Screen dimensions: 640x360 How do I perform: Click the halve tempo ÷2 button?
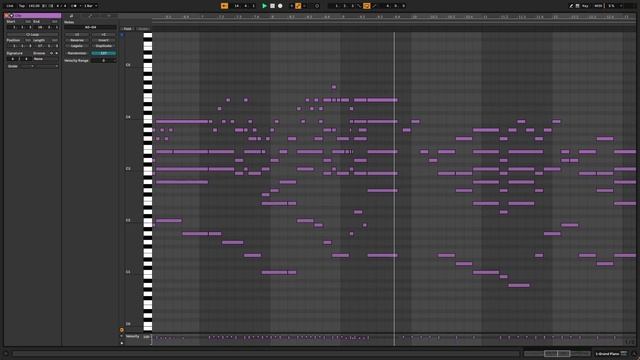(x=77, y=35)
